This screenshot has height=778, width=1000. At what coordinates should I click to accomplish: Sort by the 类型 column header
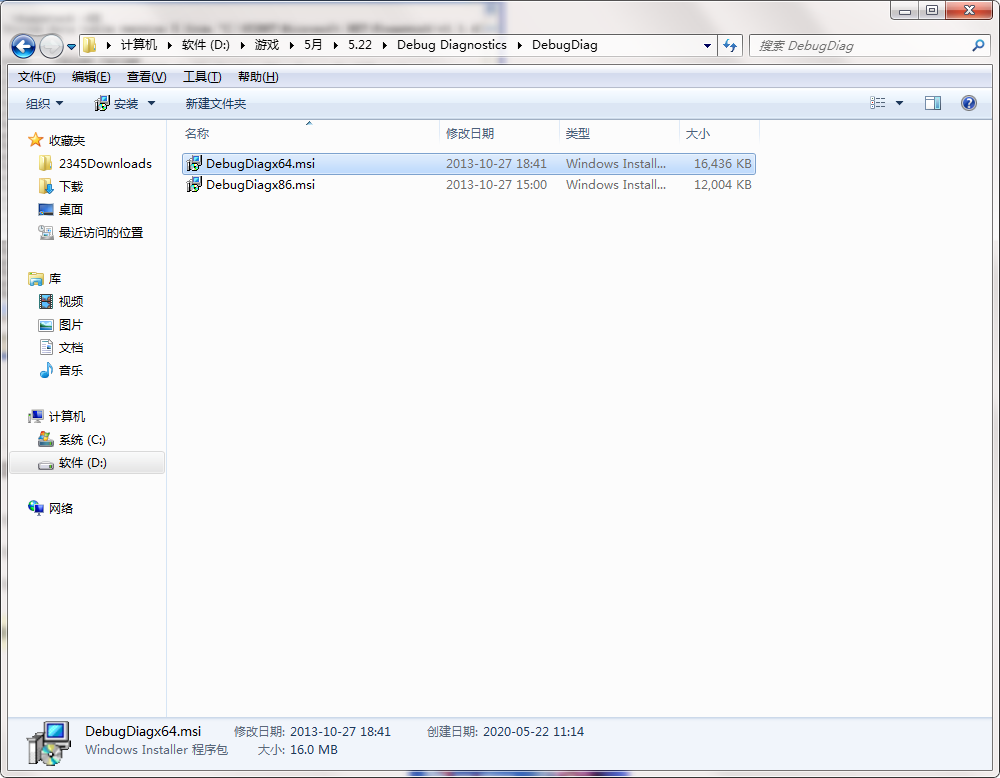point(577,133)
